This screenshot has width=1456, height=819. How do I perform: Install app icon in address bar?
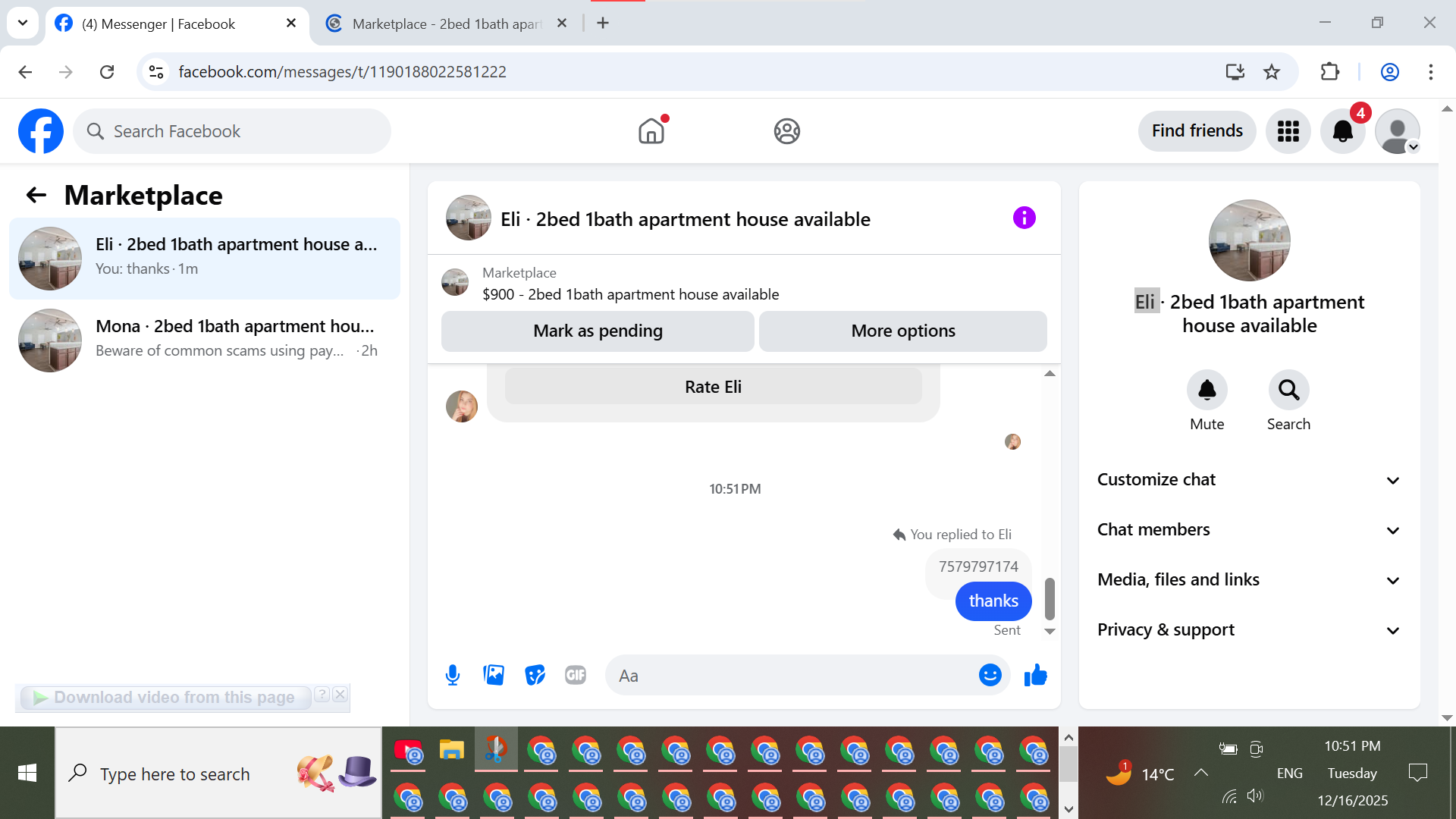point(1235,72)
